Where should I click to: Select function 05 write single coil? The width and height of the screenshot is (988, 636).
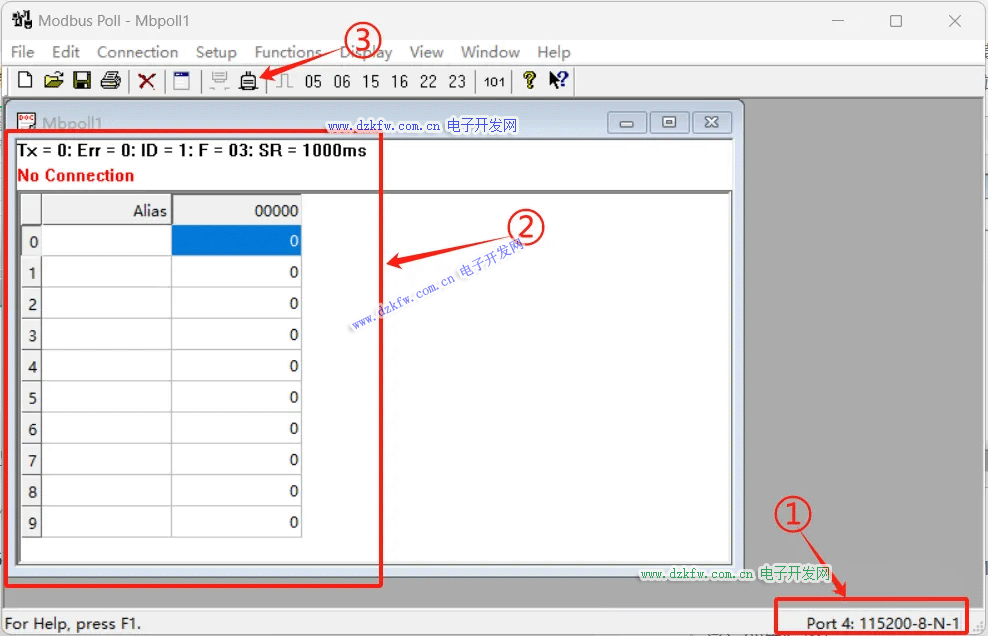click(x=313, y=81)
